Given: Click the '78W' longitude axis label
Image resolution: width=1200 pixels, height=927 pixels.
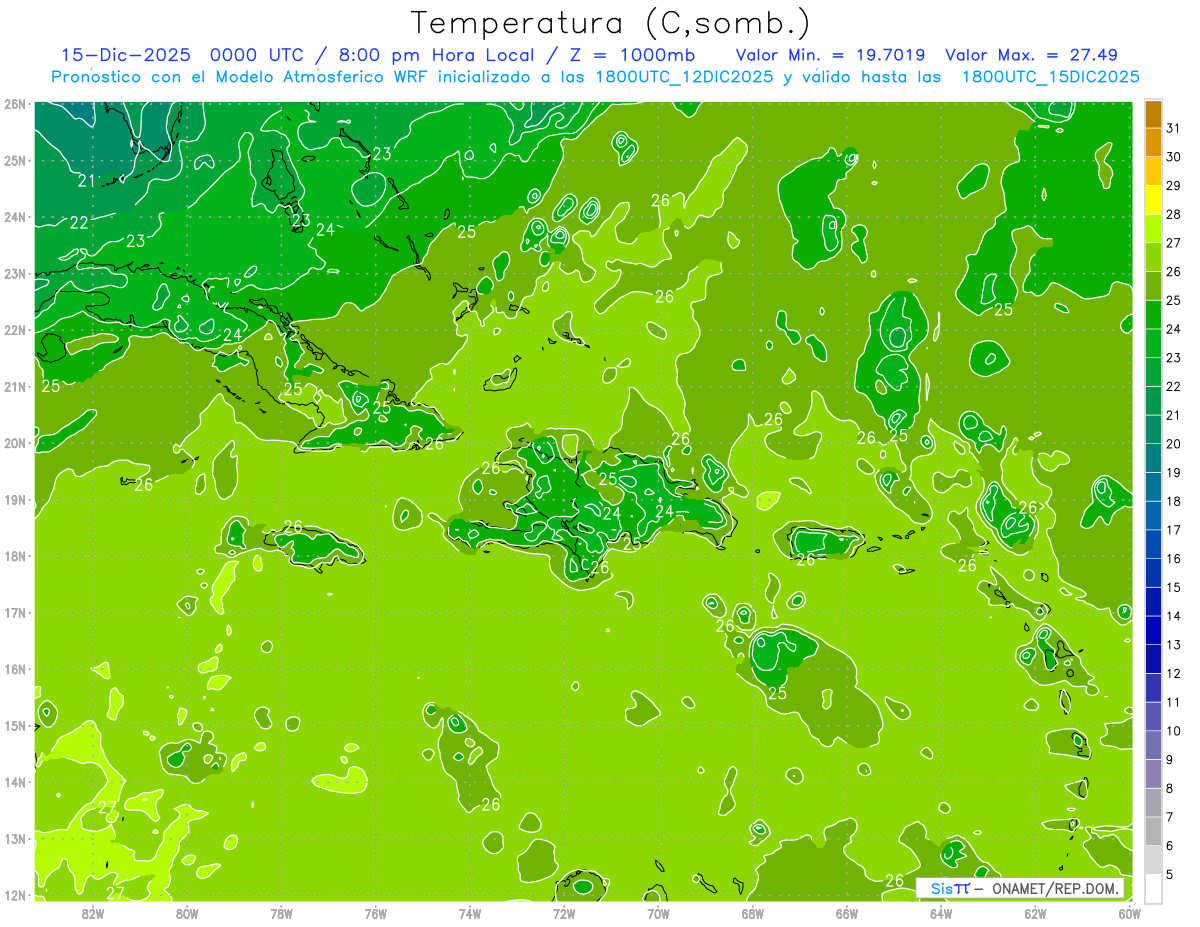Looking at the screenshot, I should [281, 913].
